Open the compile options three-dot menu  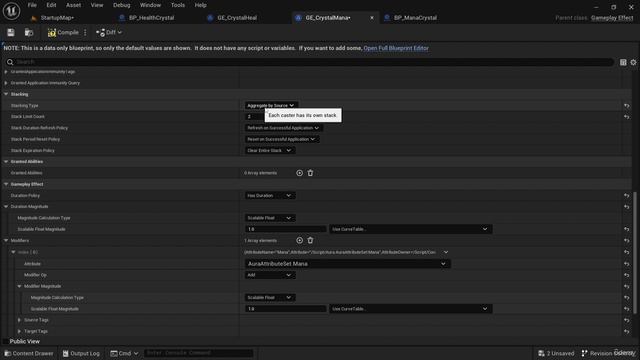coord(85,32)
